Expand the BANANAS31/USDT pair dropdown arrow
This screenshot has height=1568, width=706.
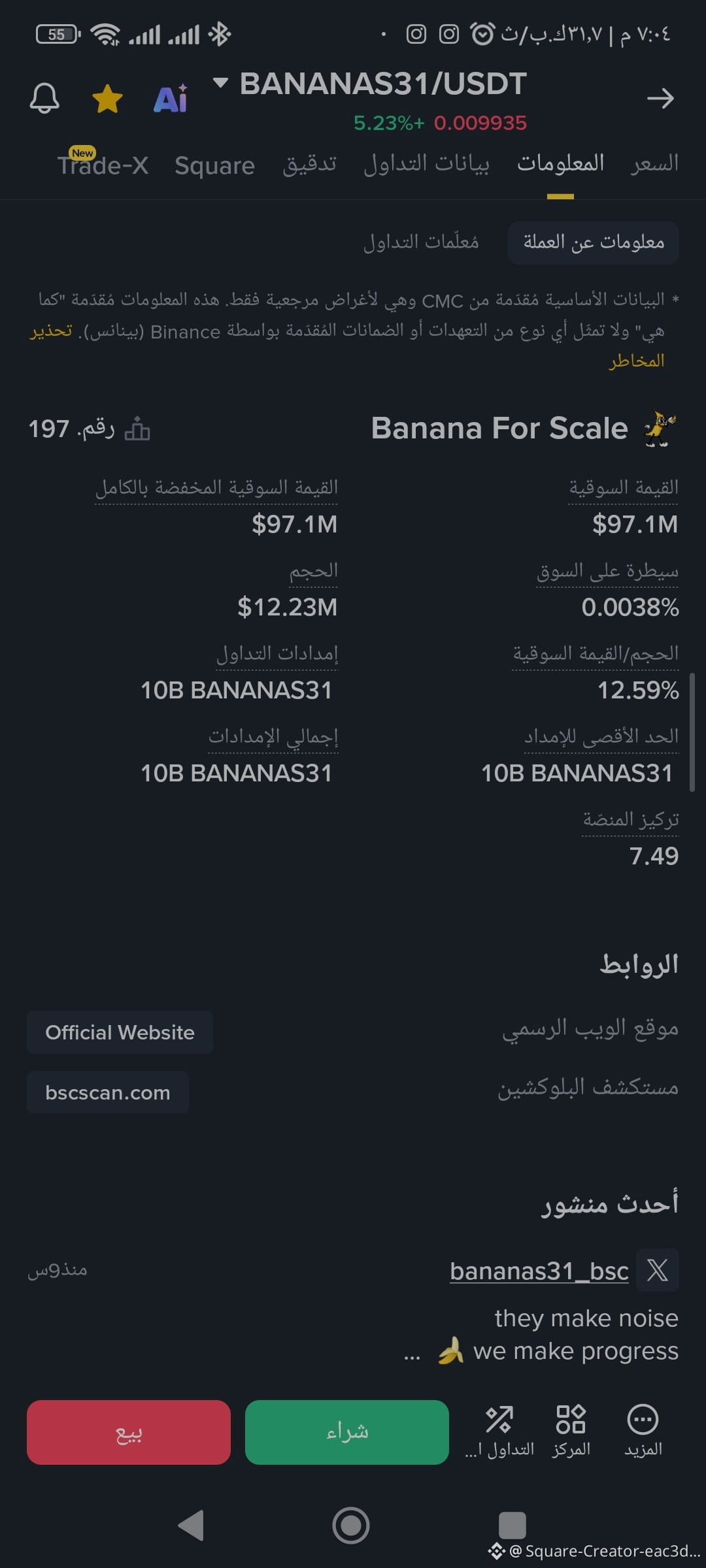point(220,82)
